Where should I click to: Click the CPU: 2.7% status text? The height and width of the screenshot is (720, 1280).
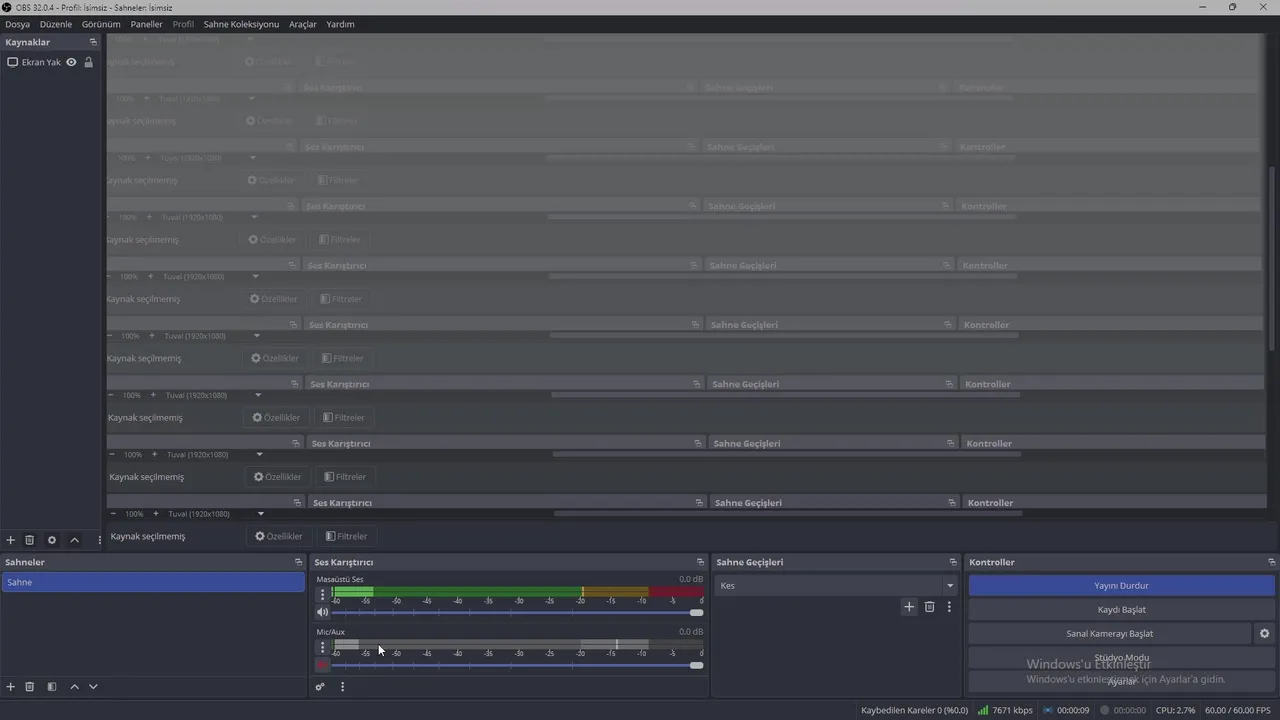1175,710
